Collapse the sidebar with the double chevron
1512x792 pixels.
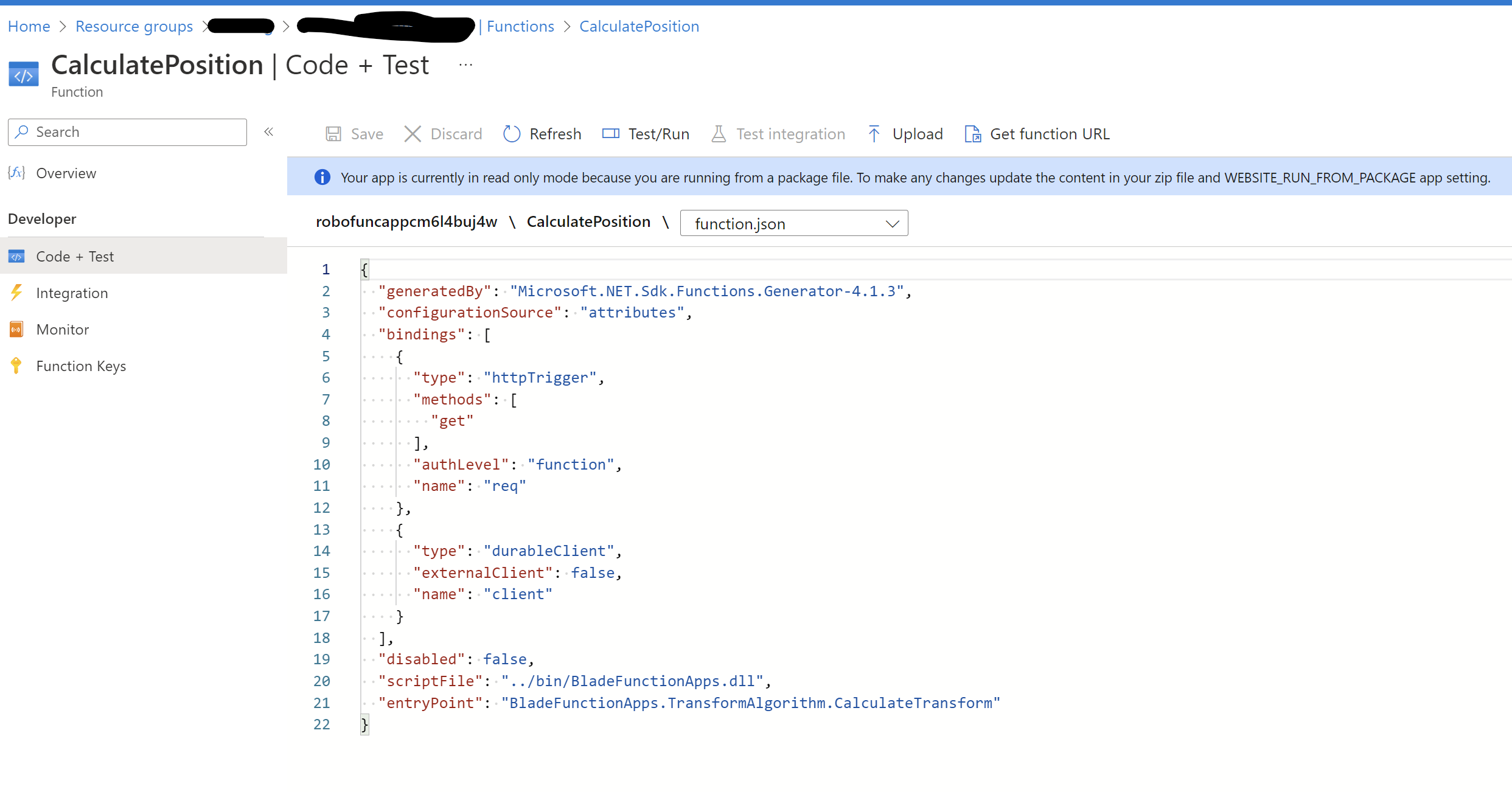[x=268, y=131]
